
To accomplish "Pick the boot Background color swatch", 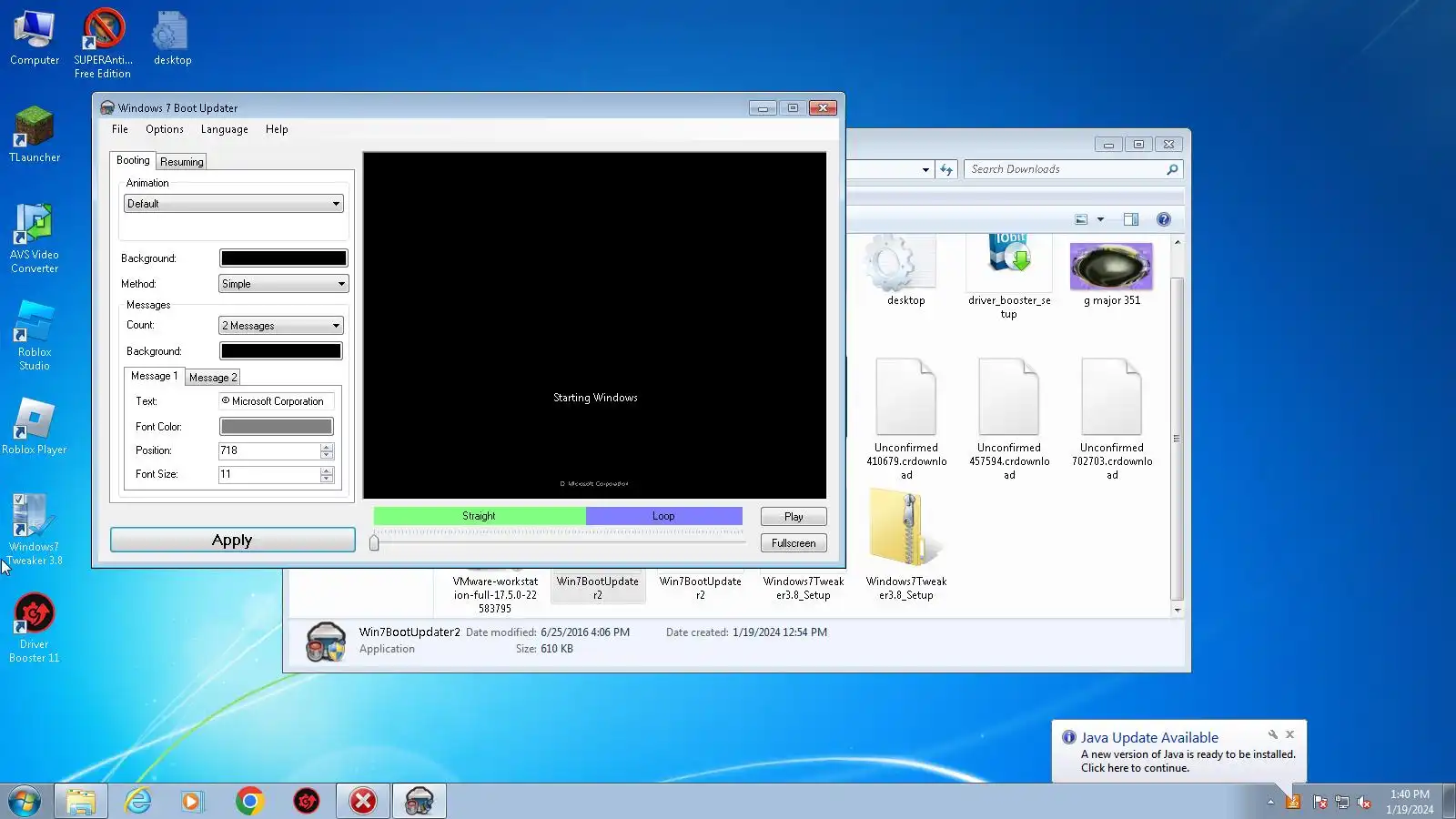I will (283, 258).
